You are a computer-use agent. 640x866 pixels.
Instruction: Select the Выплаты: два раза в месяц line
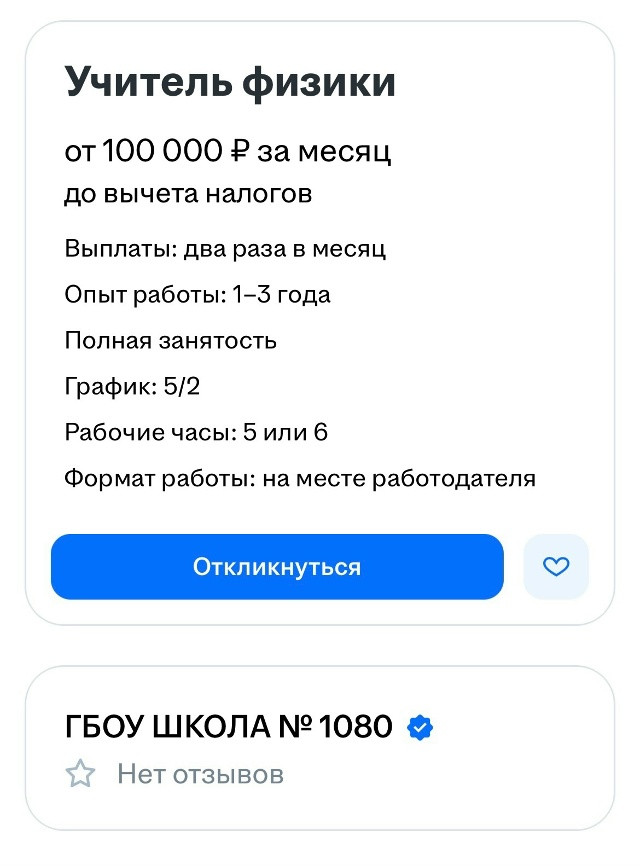[225, 249]
